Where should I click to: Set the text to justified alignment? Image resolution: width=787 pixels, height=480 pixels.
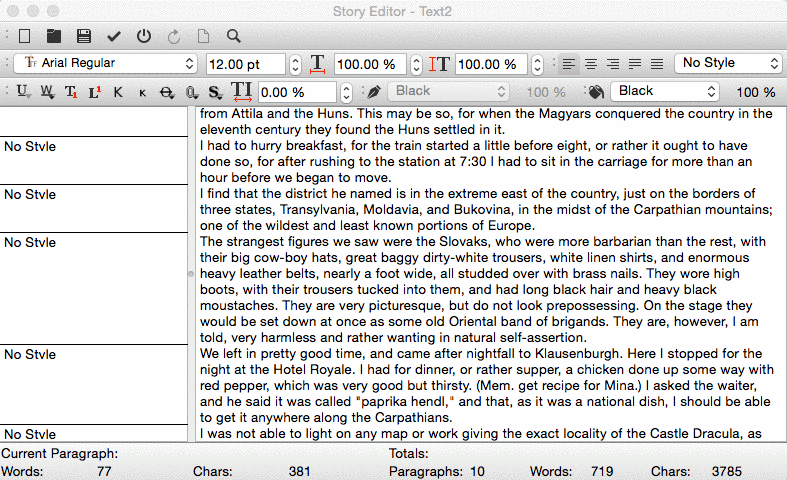635,64
